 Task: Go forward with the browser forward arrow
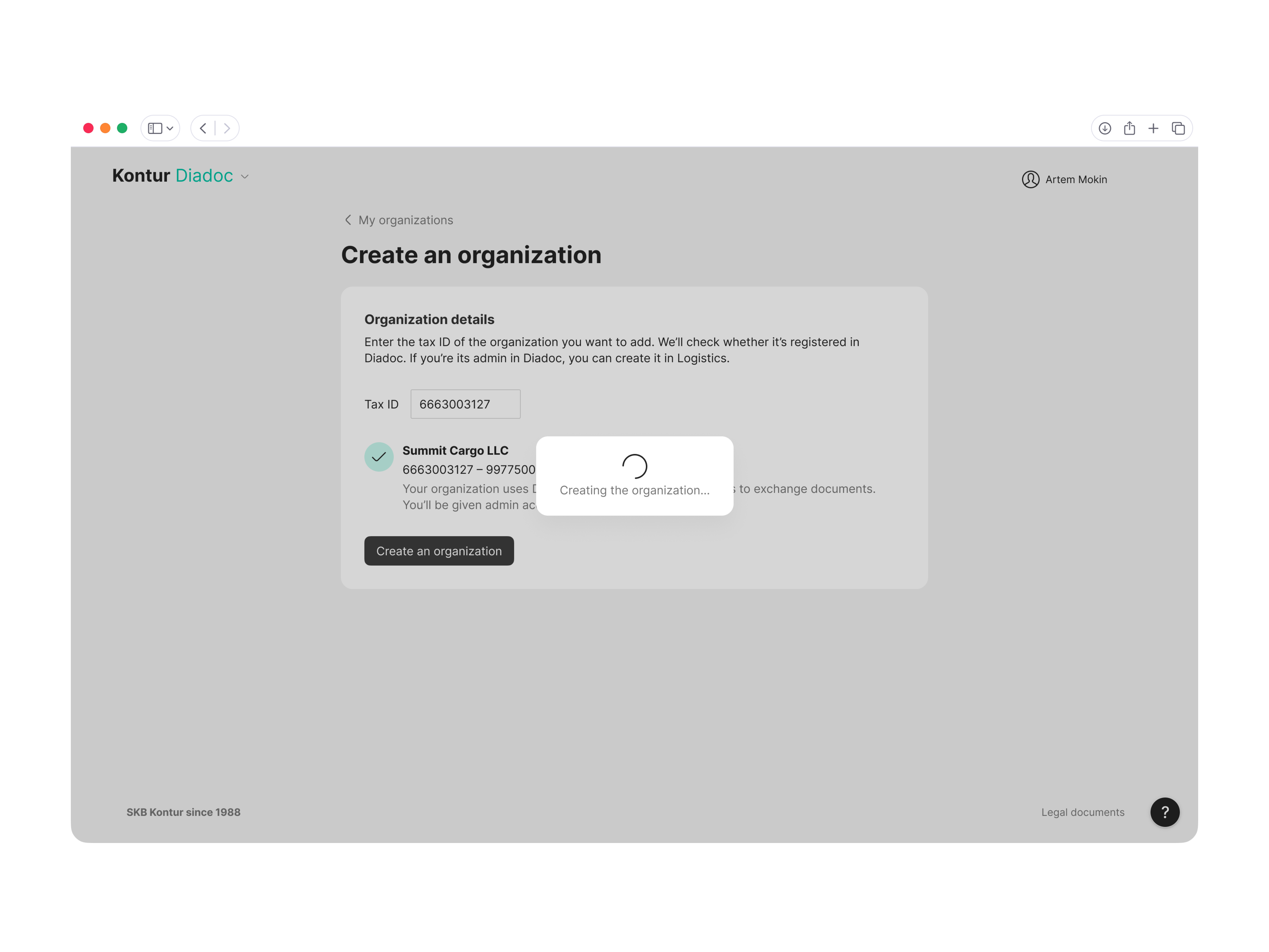227,128
